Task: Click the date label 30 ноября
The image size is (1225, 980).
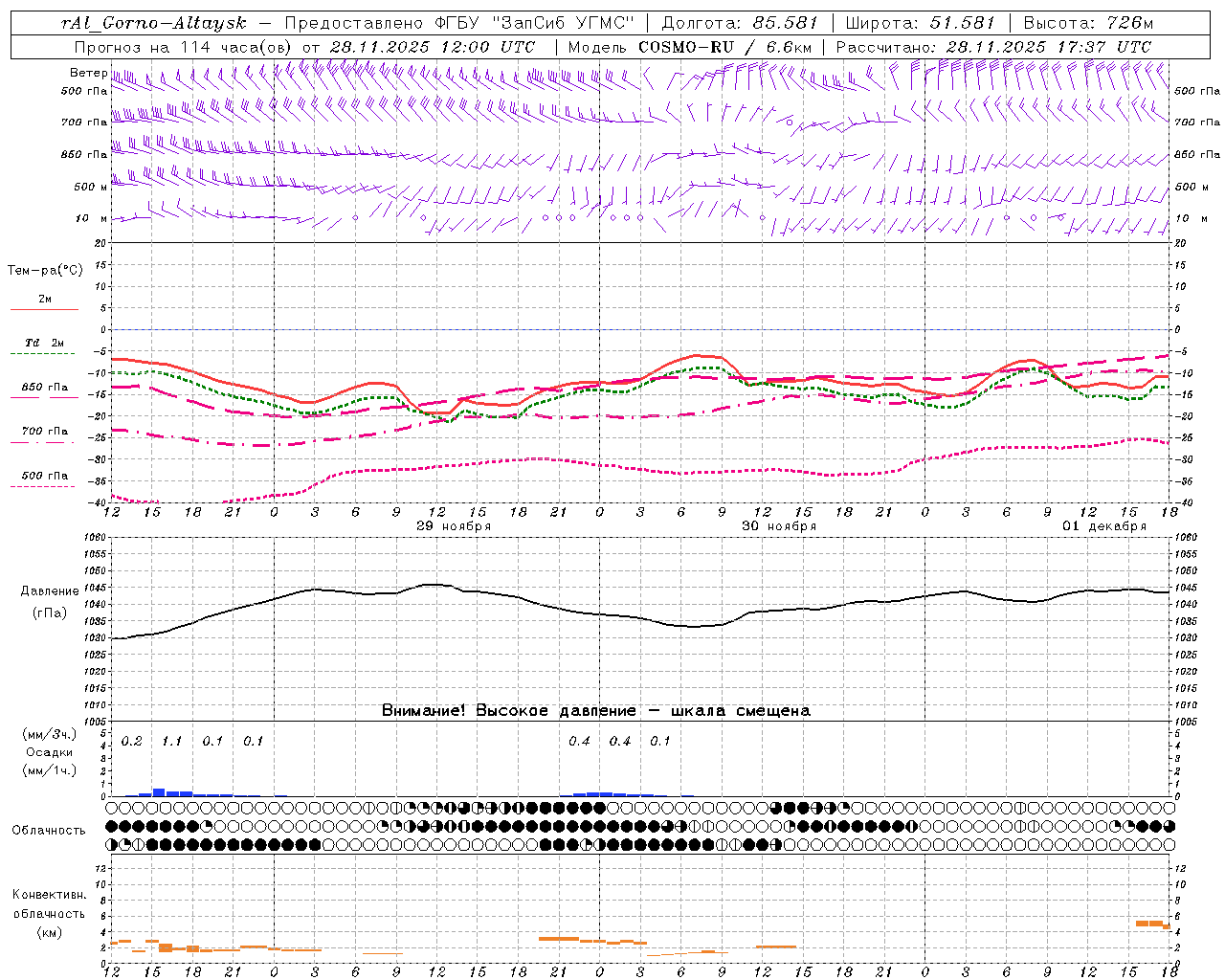Action: [x=779, y=526]
